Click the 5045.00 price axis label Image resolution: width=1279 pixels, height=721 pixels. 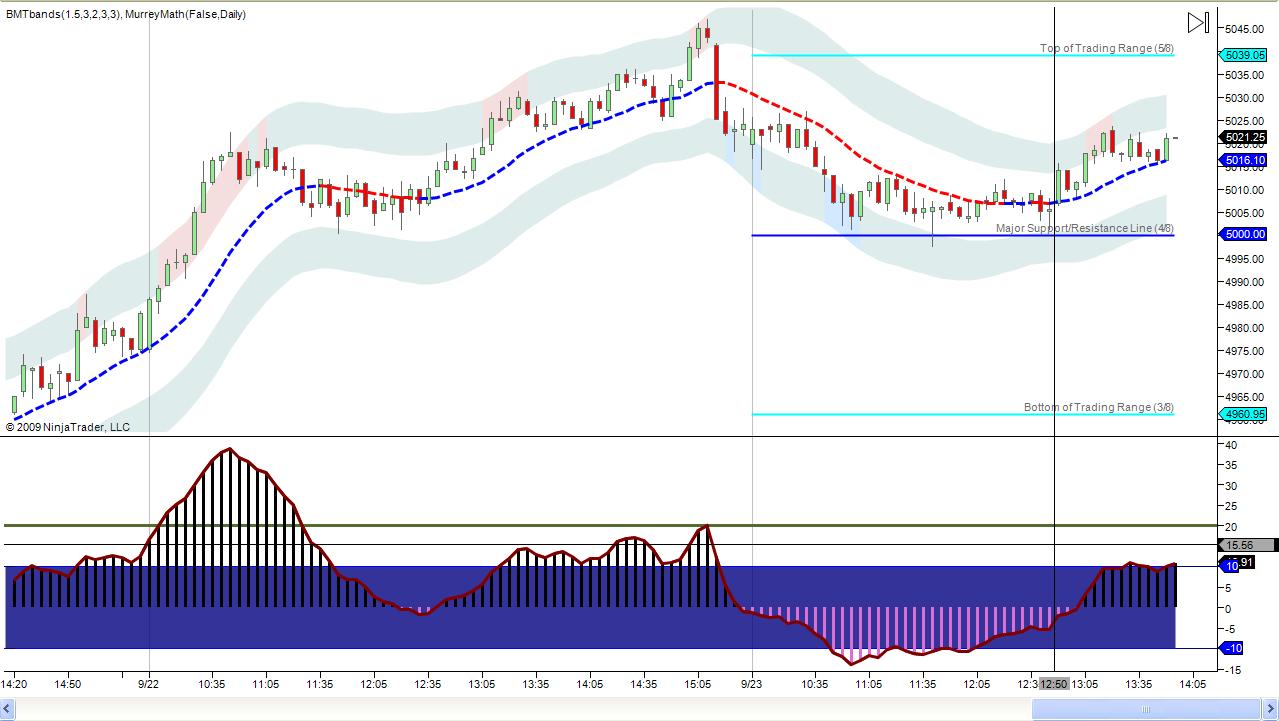click(1245, 28)
